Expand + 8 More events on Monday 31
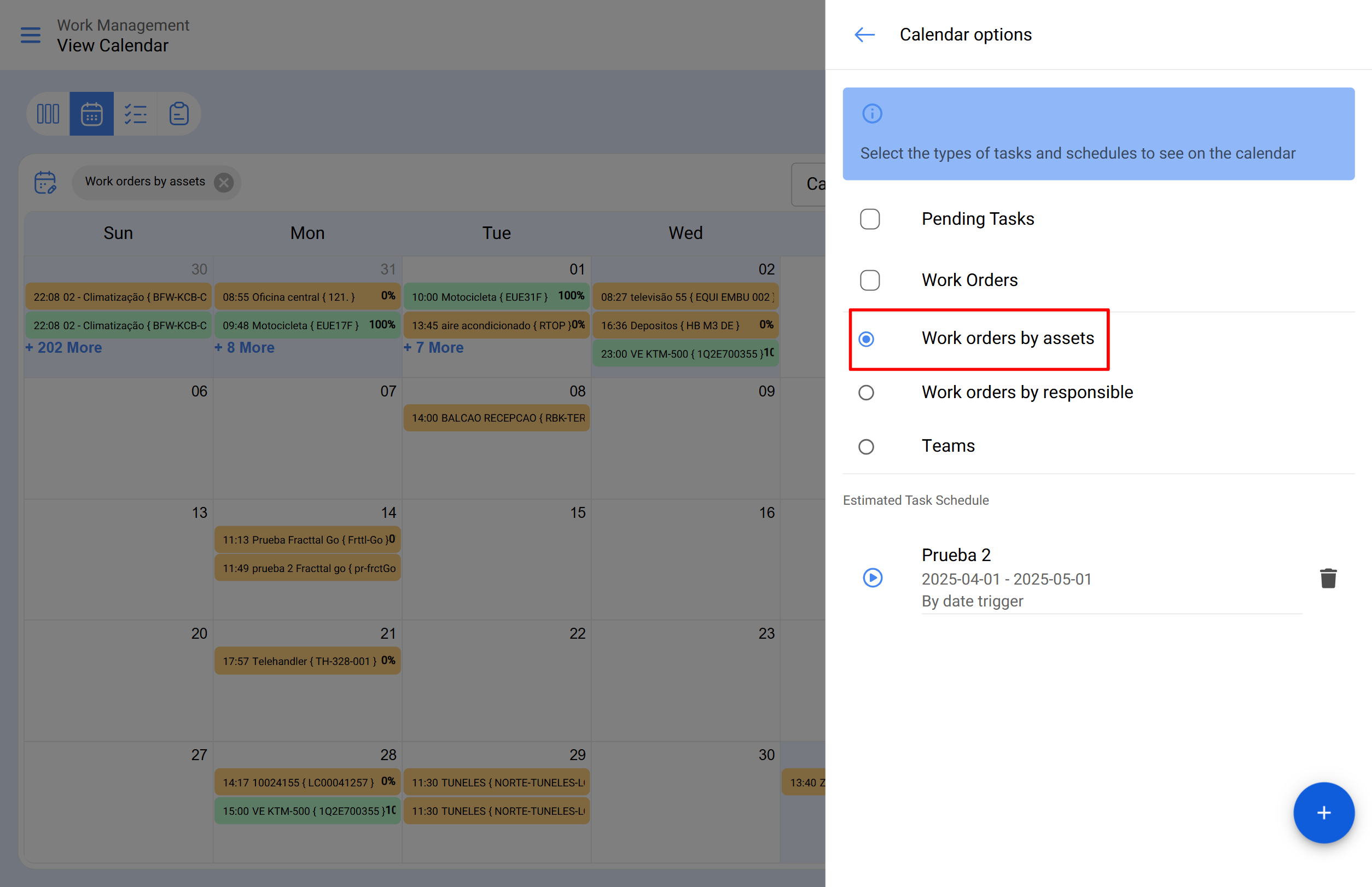The height and width of the screenshot is (887, 1372). 245,347
